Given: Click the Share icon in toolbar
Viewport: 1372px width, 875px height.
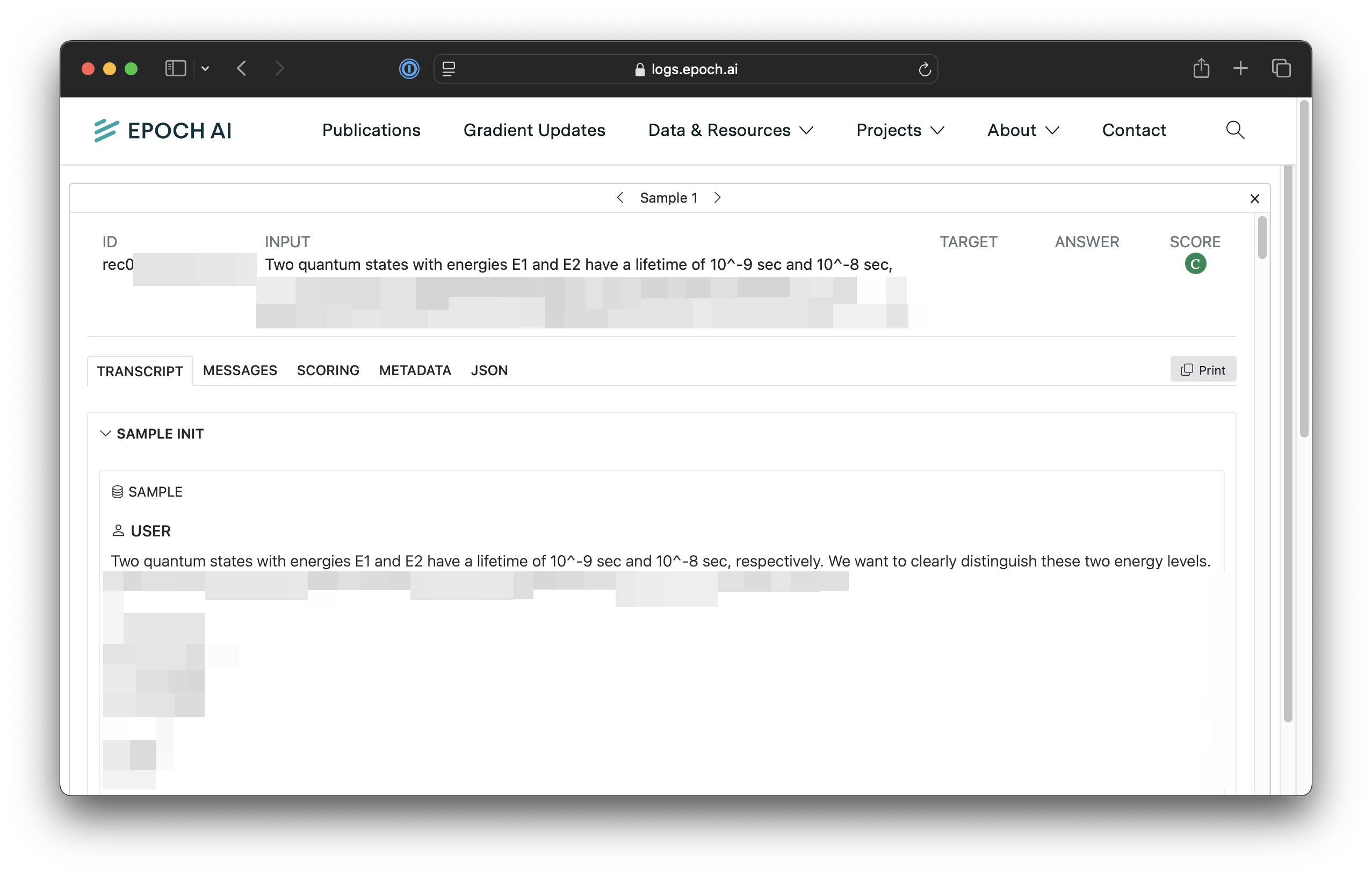Looking at the screenshot, I should tap(1201, 68).
